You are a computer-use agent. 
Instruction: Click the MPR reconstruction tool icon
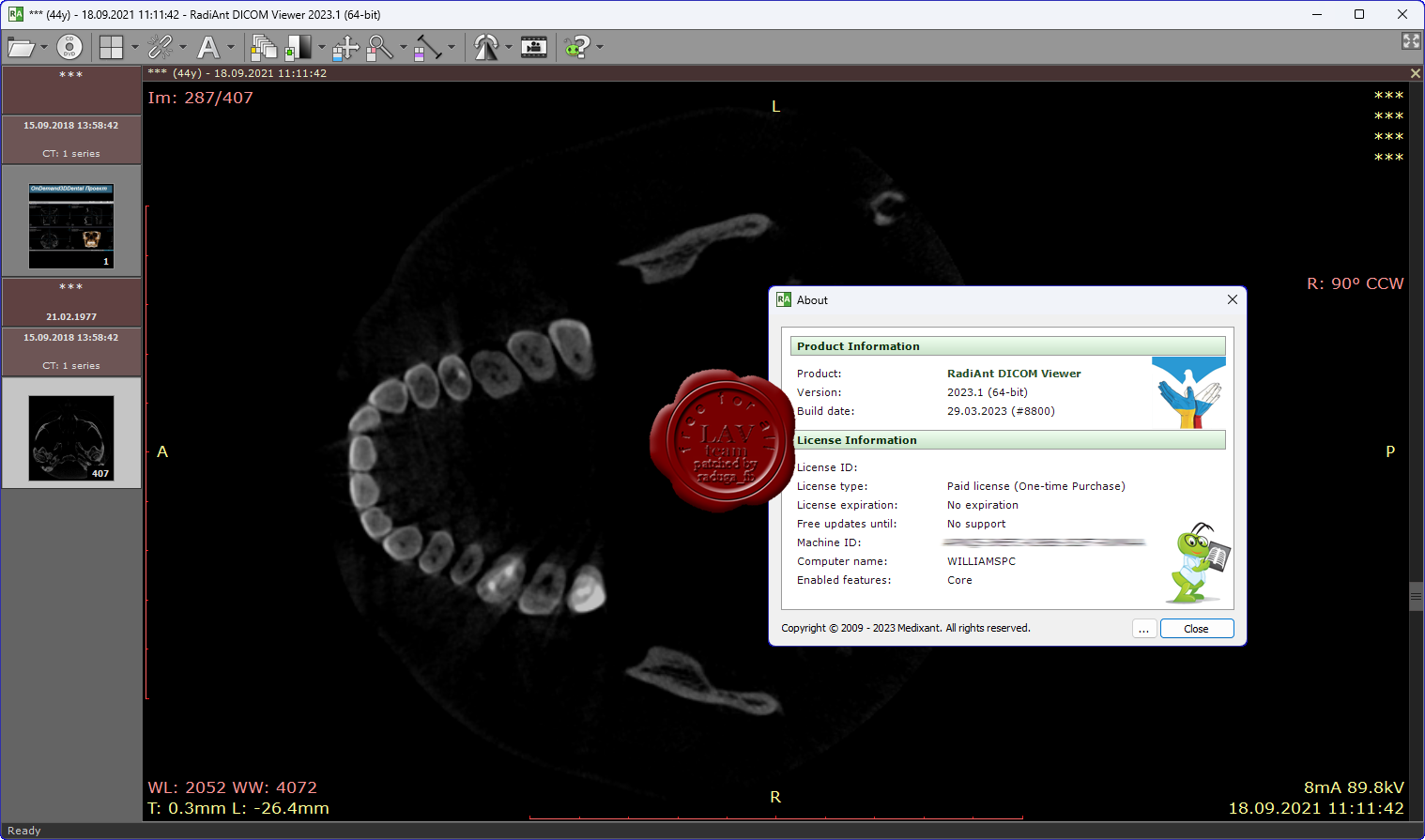(486, 47)
